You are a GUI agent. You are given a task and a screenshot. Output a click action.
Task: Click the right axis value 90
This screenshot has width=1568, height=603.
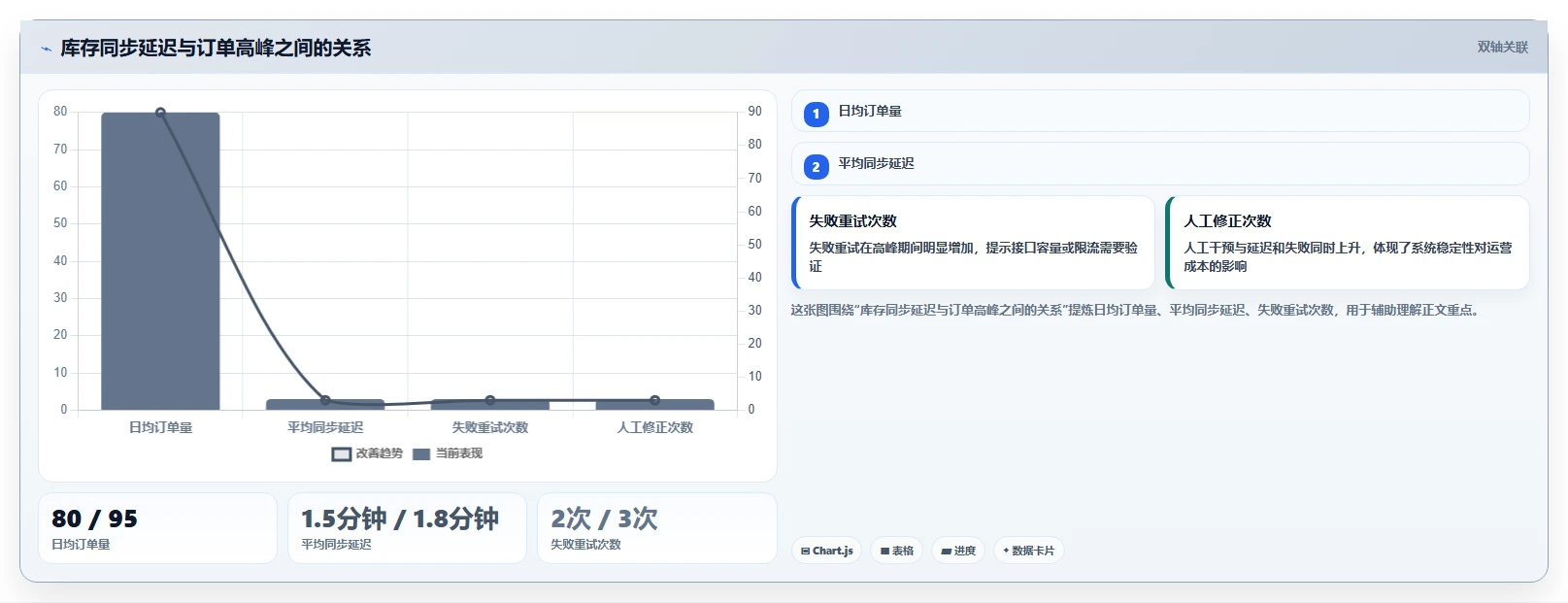tap(754, 112)
